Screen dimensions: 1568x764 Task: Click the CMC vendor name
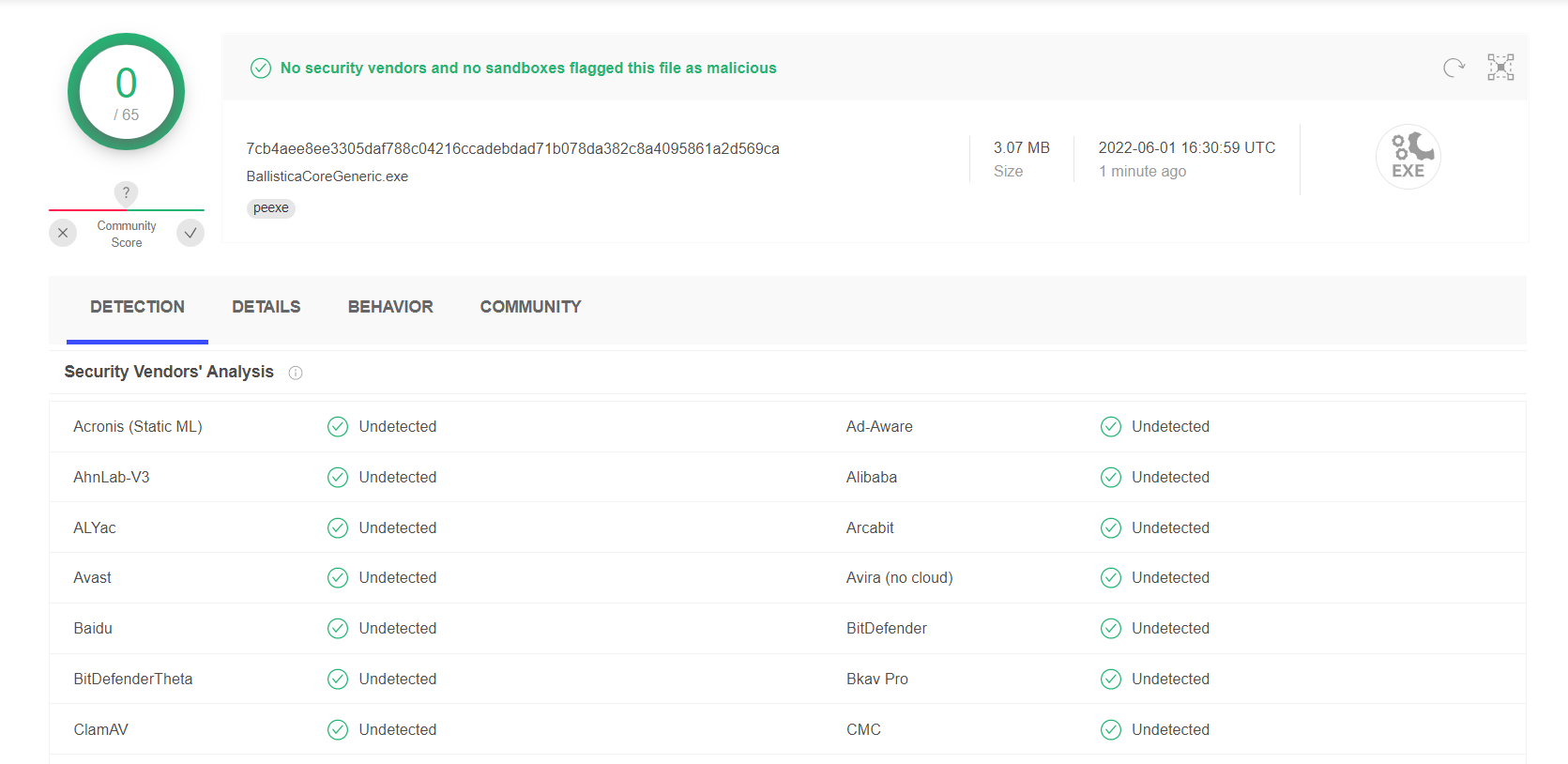tap(863, 730)
